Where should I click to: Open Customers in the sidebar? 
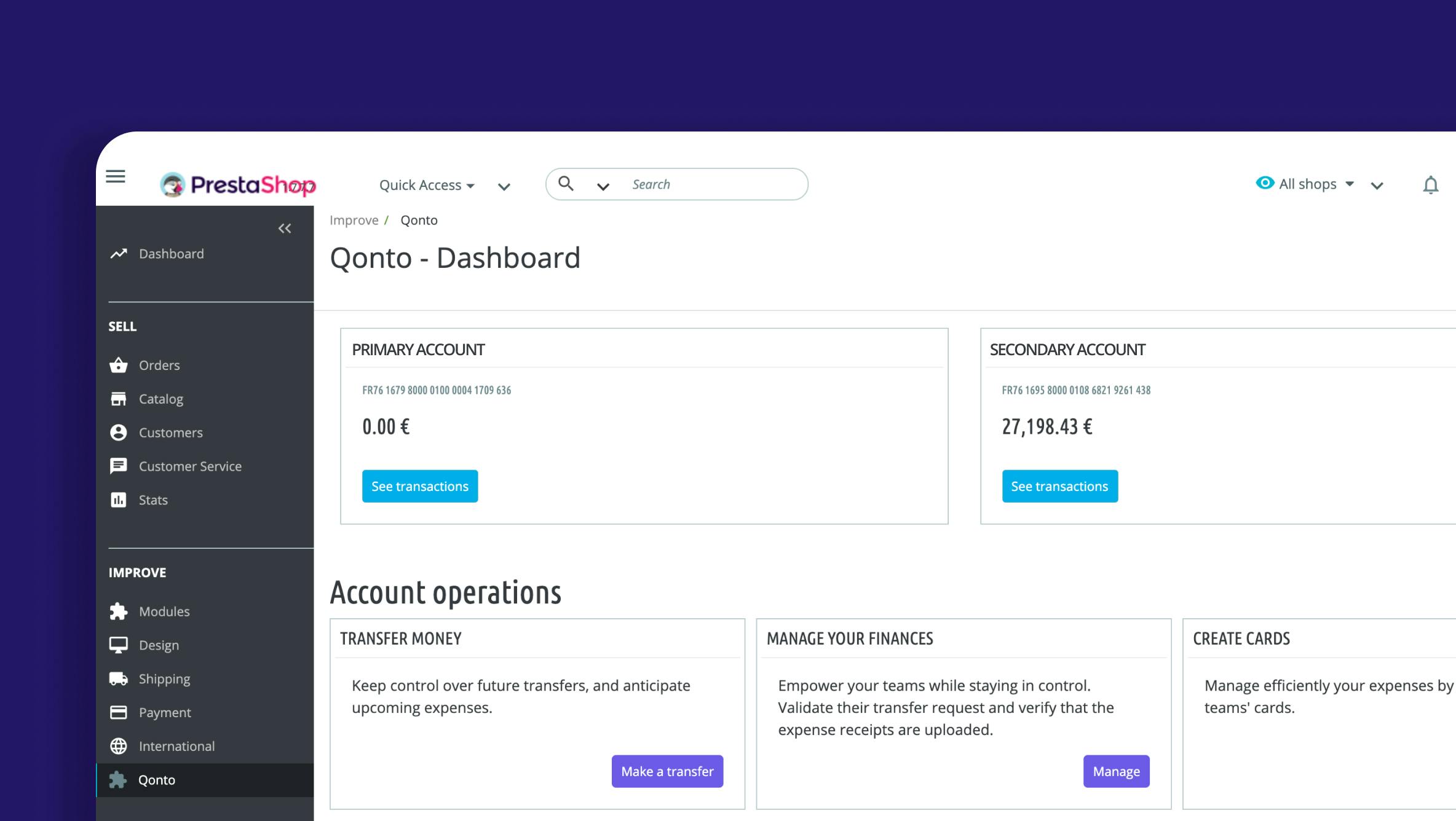pos(171,433)
